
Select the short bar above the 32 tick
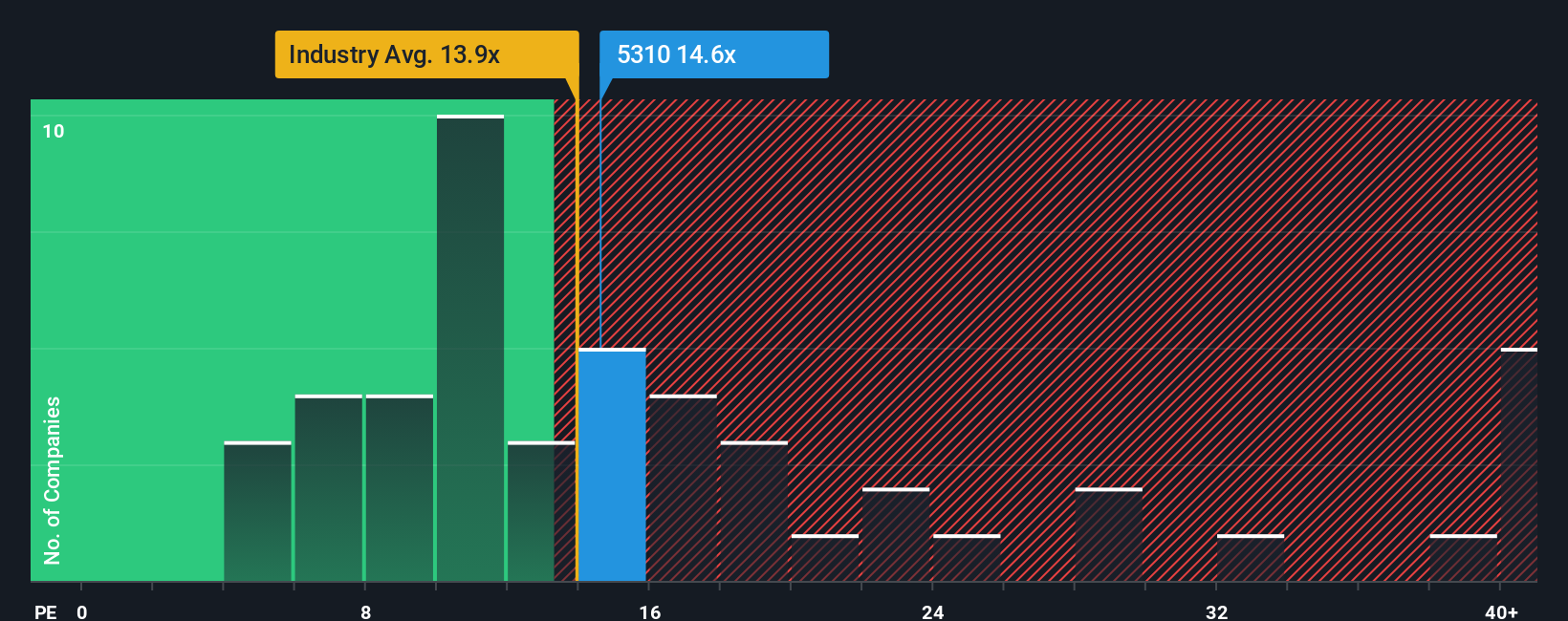(x=1251, y=558)
